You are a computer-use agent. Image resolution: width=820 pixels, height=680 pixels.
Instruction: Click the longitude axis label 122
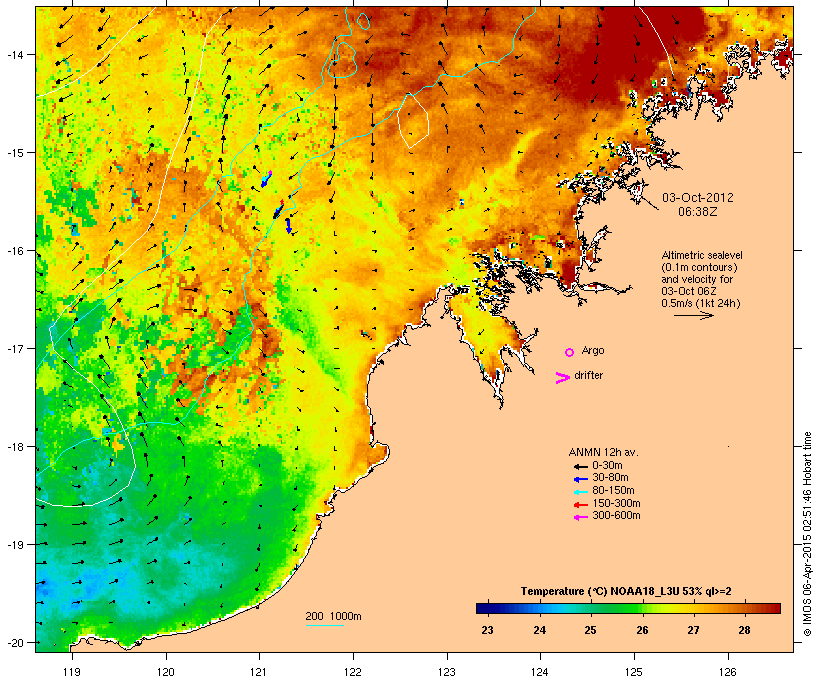click(x=353, y=672)
